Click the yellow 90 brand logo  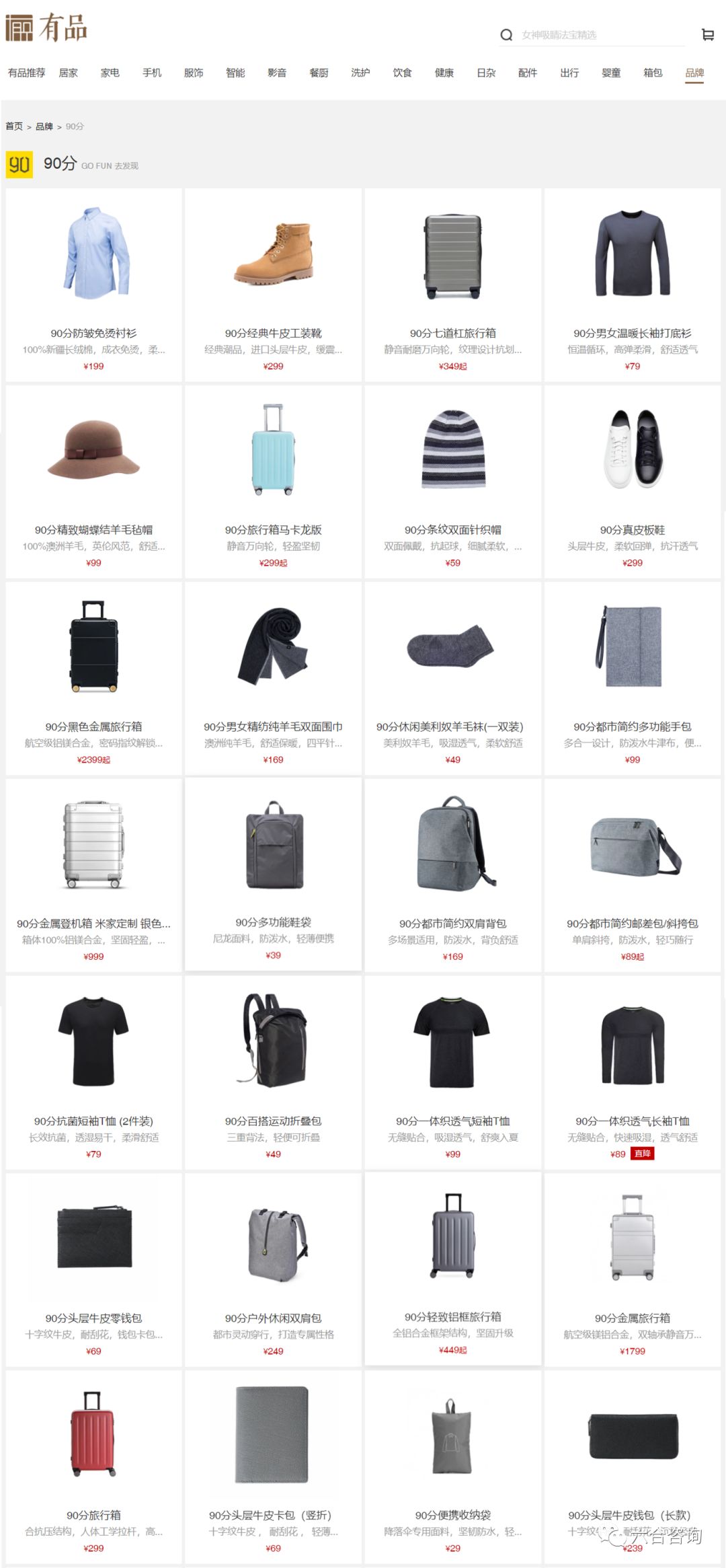point(19,164)
